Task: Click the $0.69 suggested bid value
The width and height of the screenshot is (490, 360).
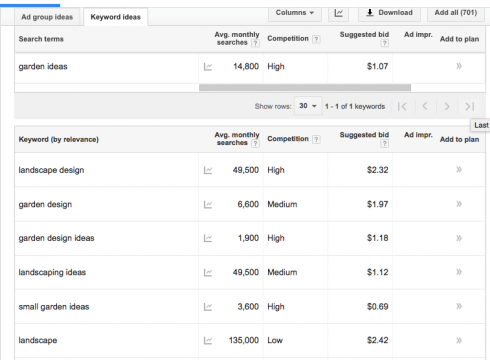Action: pyautogui.click(x=377, y=306)
